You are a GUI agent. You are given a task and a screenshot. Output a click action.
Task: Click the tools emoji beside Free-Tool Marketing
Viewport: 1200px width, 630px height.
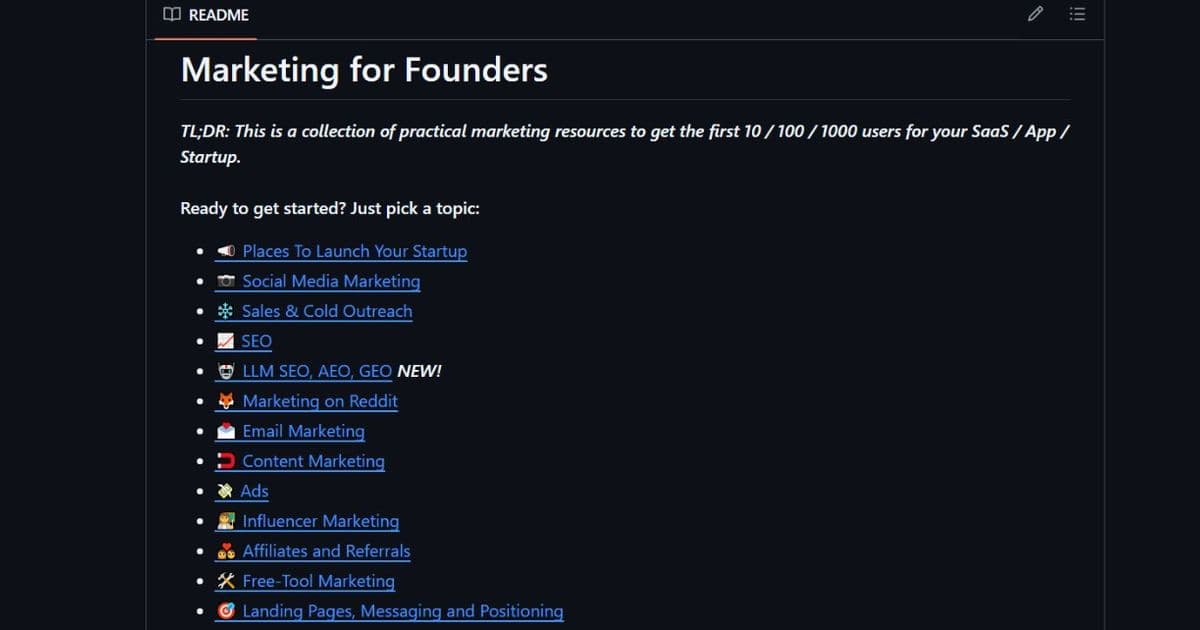click(x=225, y=581)
